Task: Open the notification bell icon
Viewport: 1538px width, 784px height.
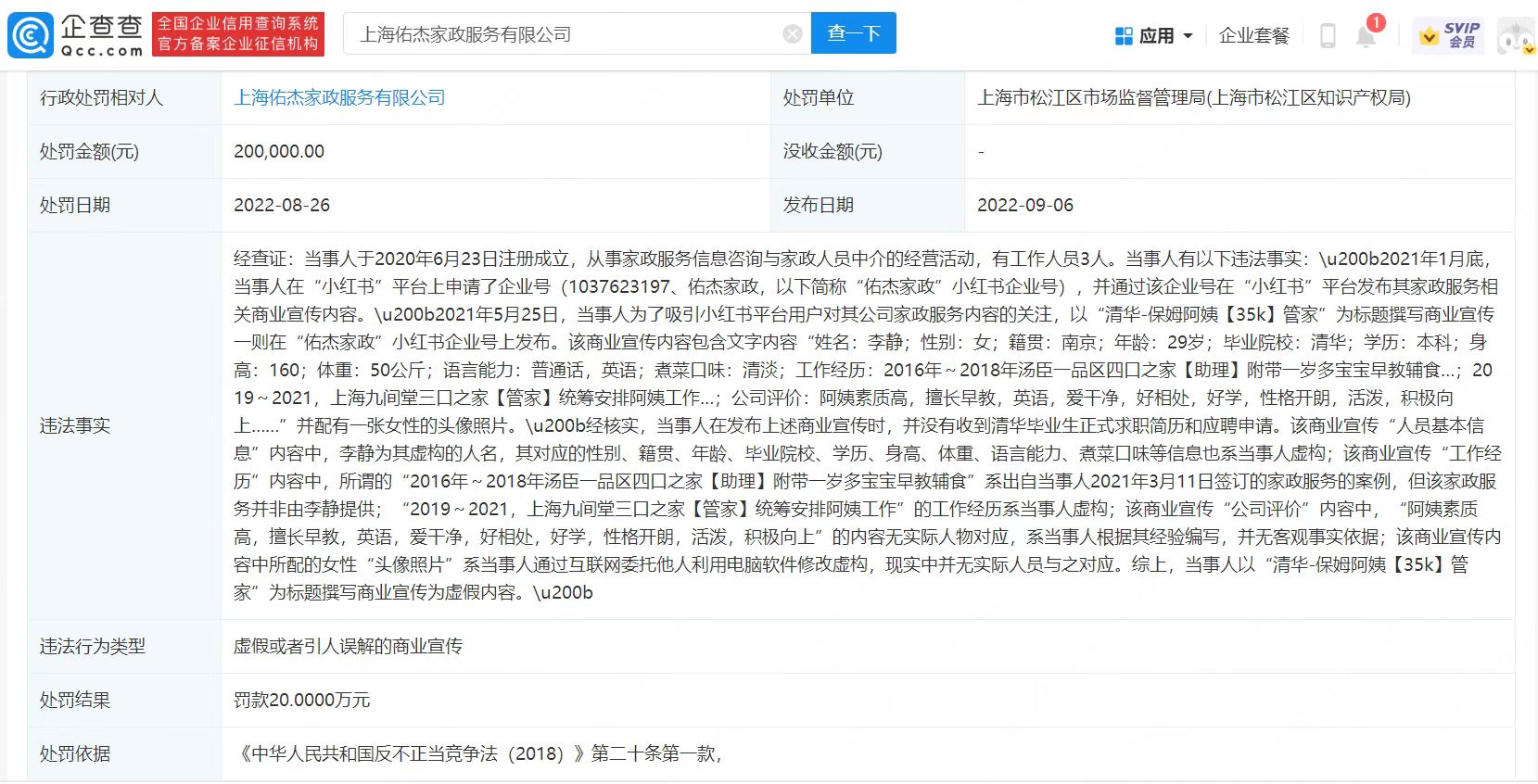Action: click(x=1366, y=37)
